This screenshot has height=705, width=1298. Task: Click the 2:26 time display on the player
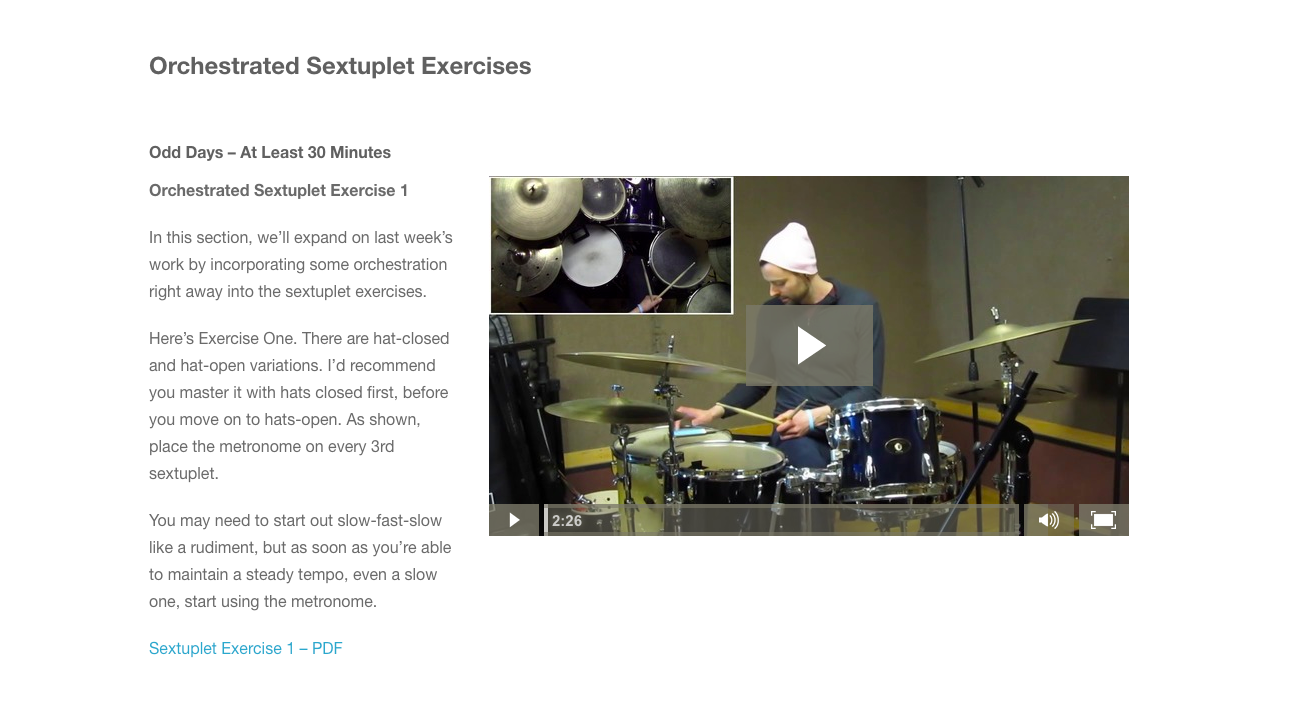coord(567,521)
